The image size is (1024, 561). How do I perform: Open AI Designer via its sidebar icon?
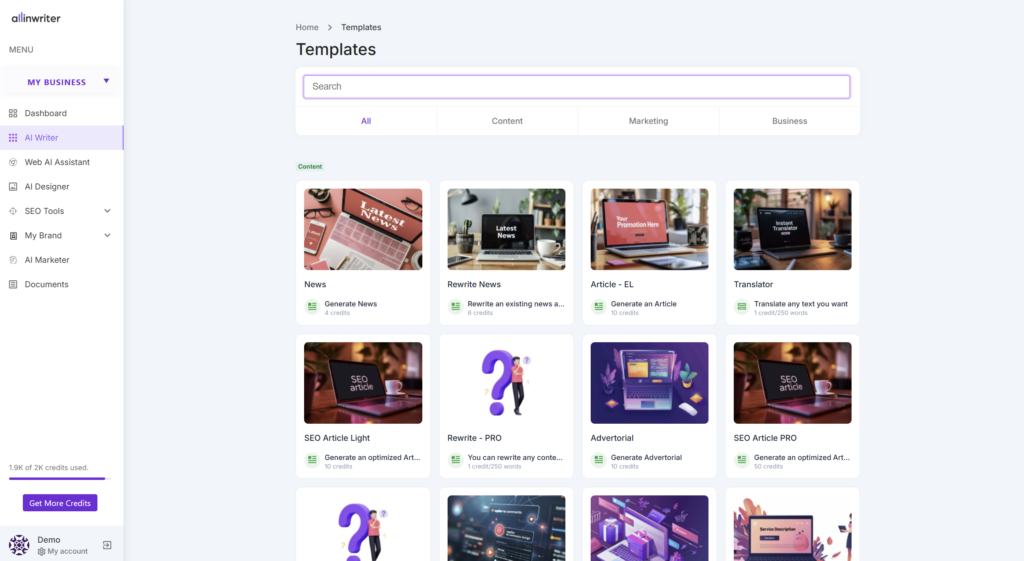pos(13,187)
